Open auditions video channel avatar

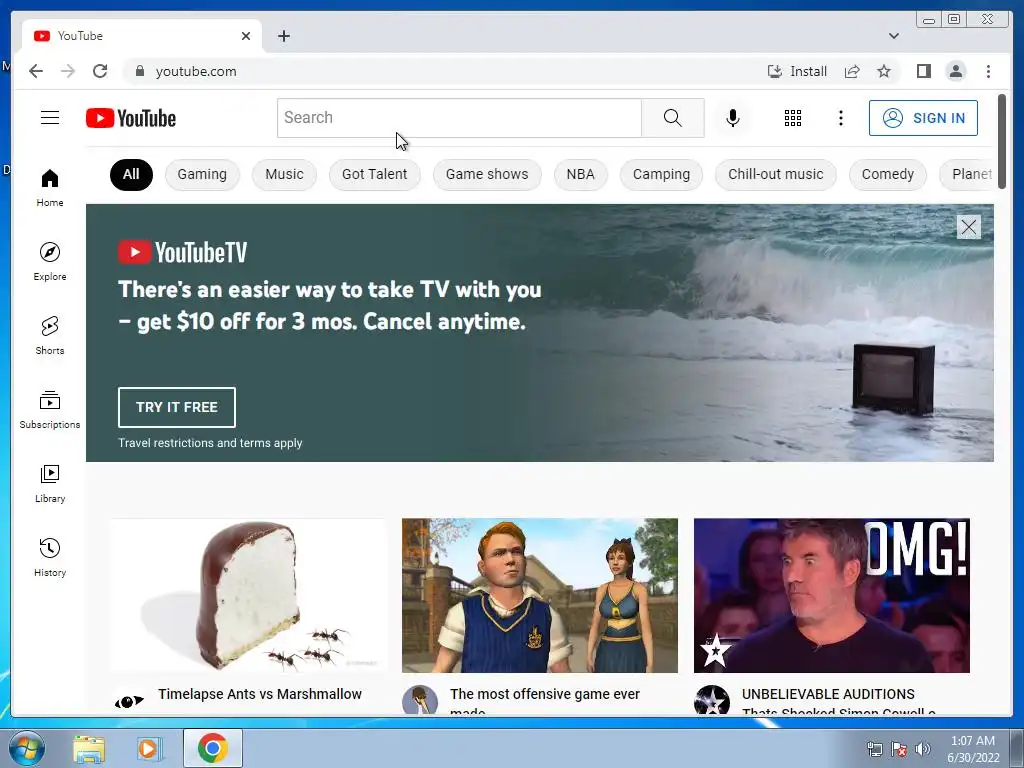point(712,700)
